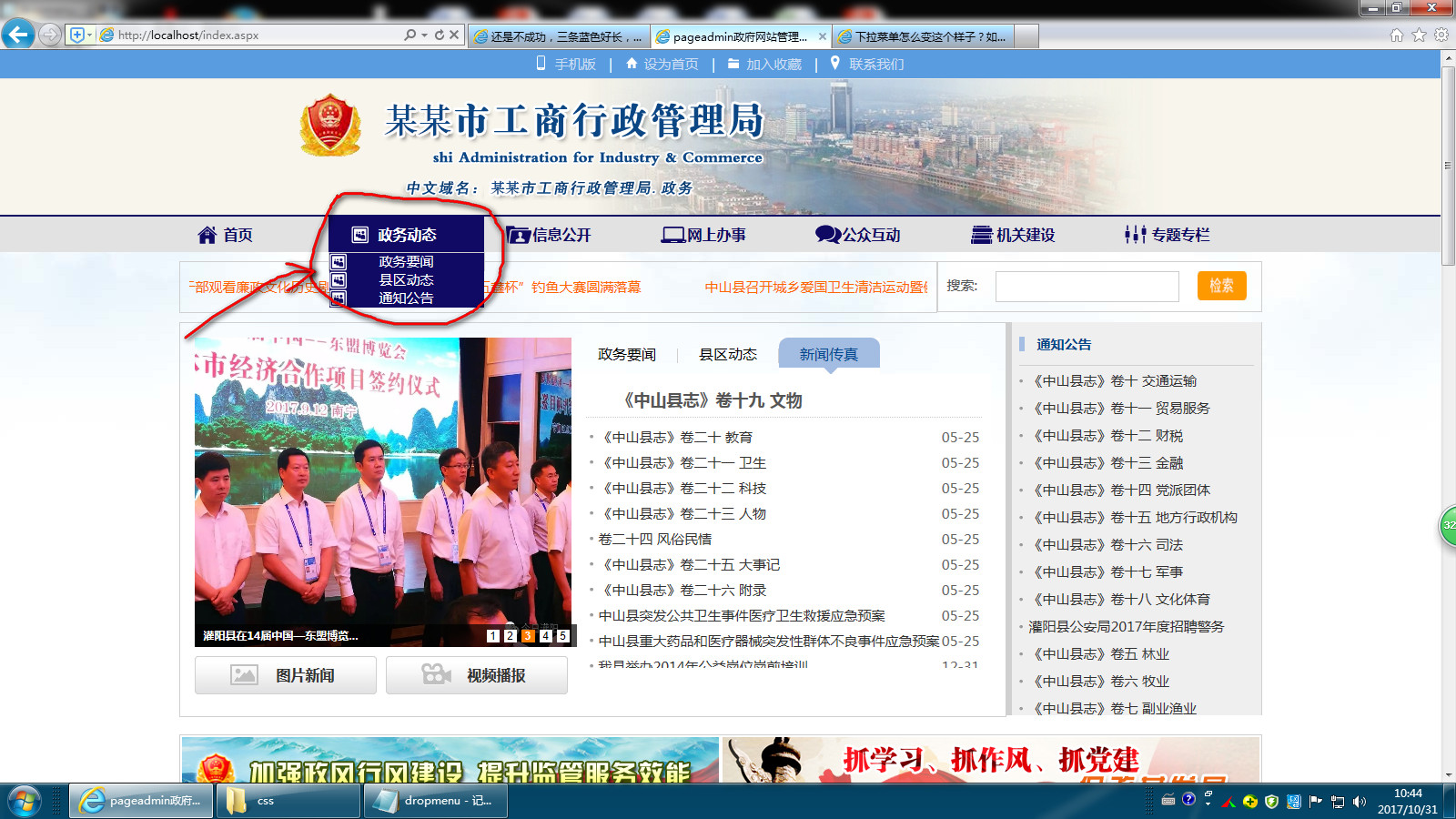Open address bar search magnifier icon
Screen dimensions: 1456x819
(x=410, y=35)
